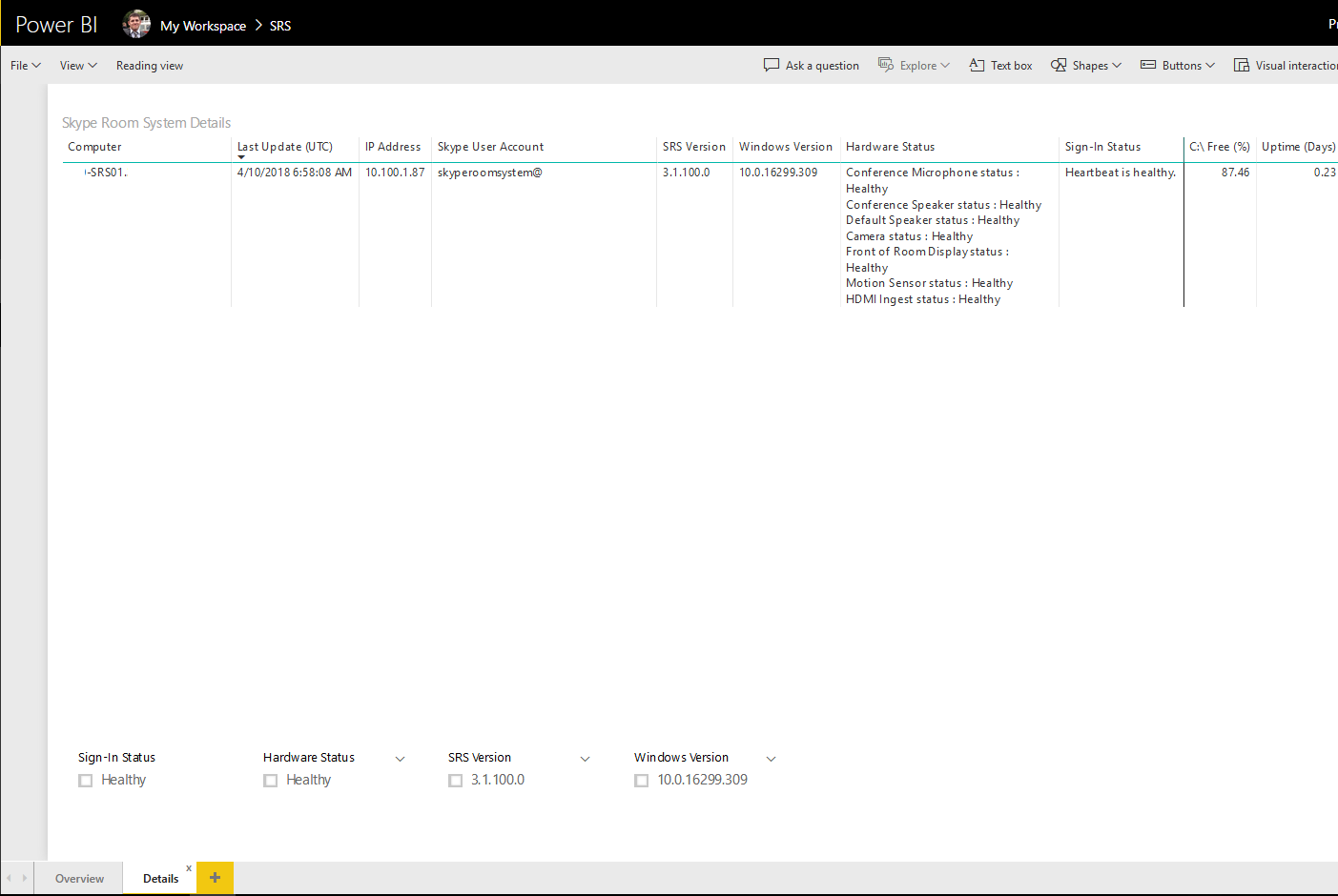The height and width of the screenshot is (896, 1338).
Task: Click the Buttons icon
Action: click(1148, 65)
